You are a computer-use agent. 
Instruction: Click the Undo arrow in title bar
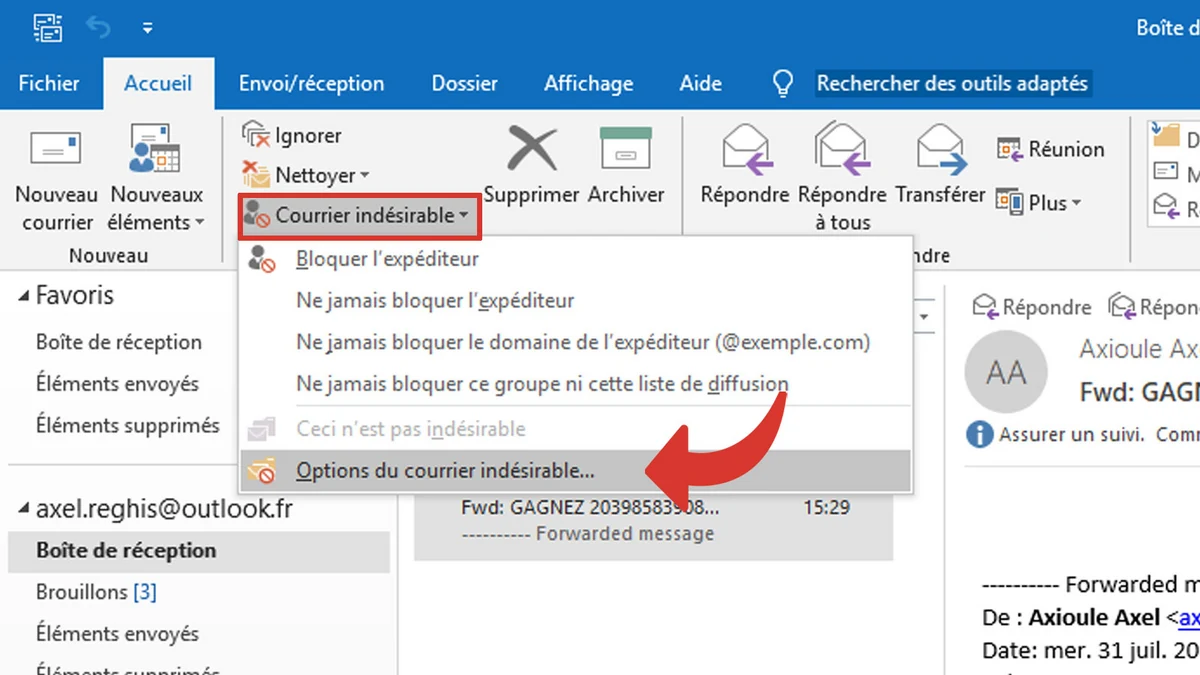[x=98, y=27]
